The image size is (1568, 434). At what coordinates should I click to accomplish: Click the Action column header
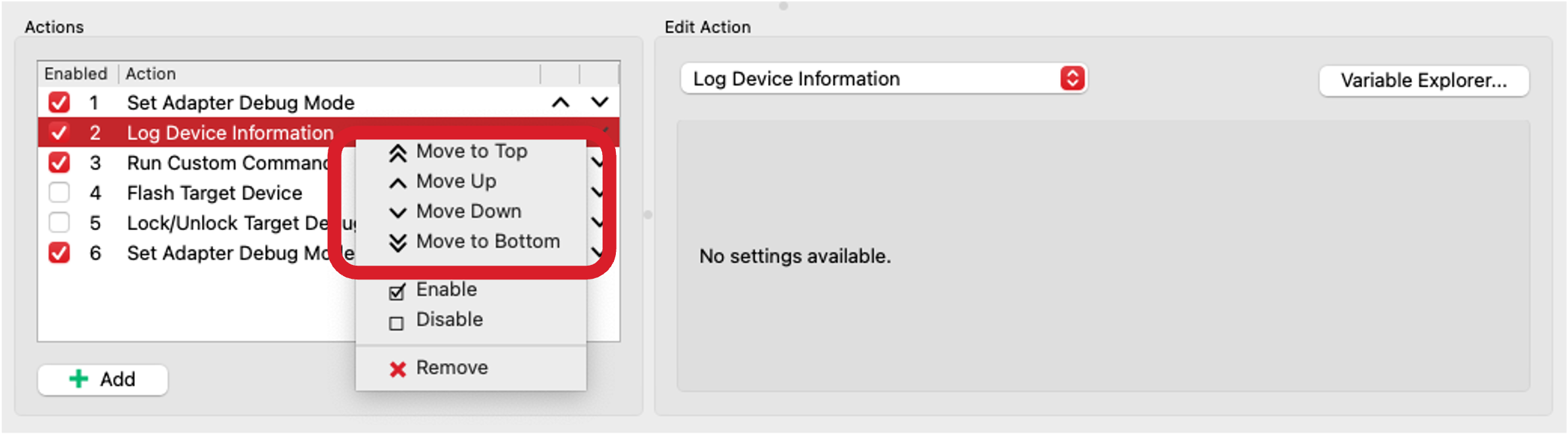(151, 74)
